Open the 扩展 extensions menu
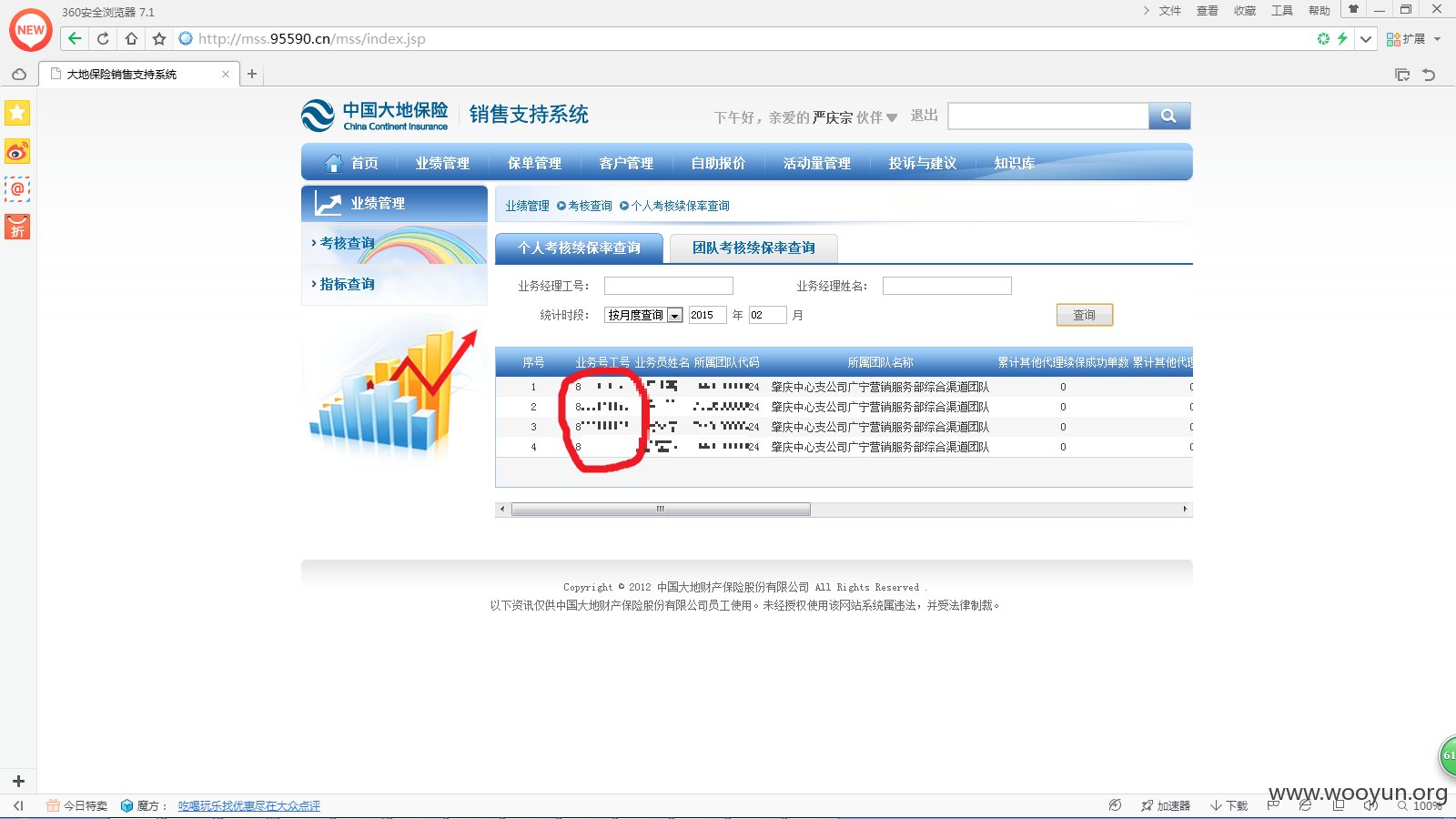Screen dimensions: 1456x819 pos(1413,39)
